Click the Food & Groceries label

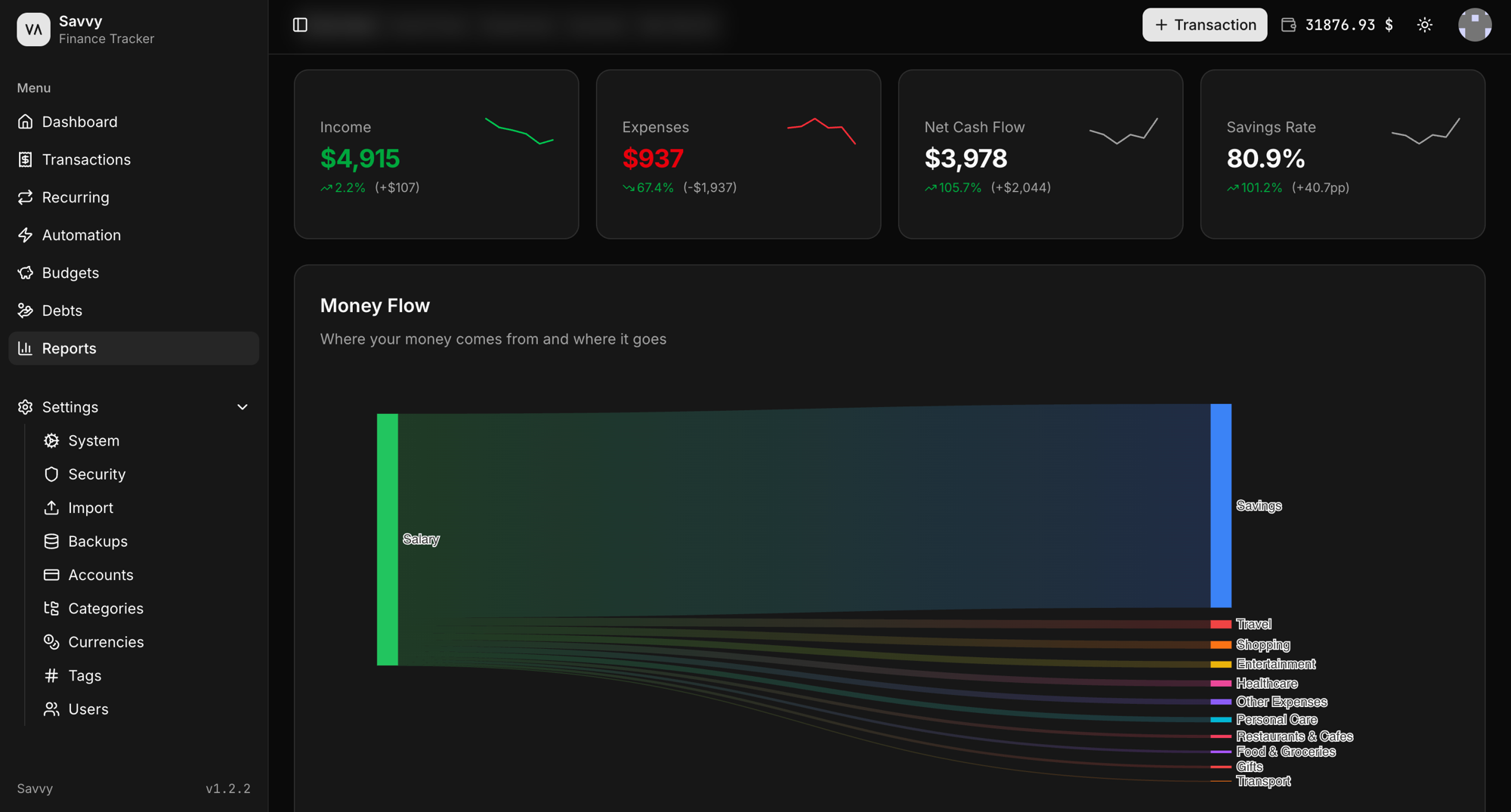(1286, 752)
